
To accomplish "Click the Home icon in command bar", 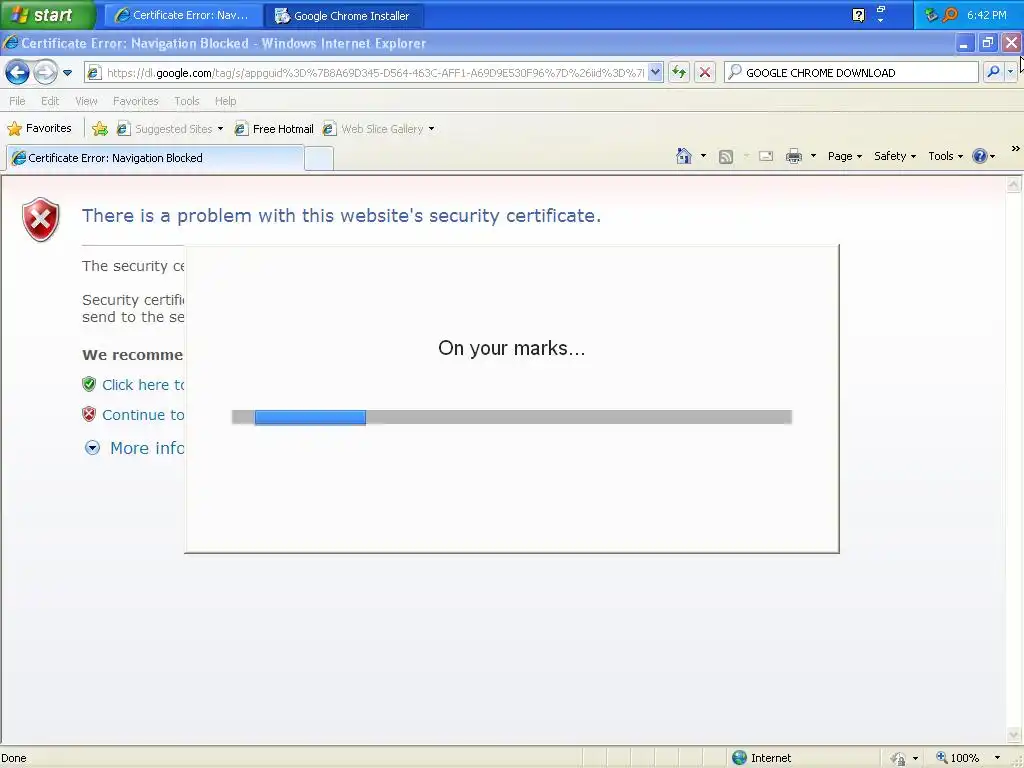I will click(x=684, y=156).
